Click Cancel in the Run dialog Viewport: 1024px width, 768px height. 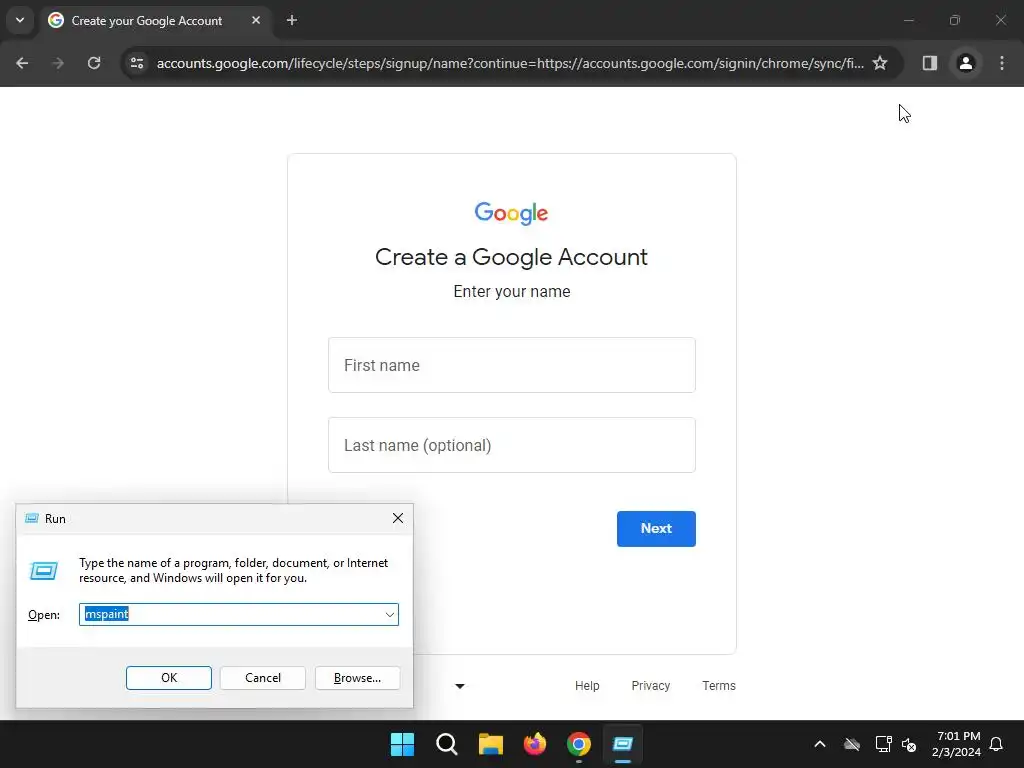pyautogui.click(x=263, y=678)
